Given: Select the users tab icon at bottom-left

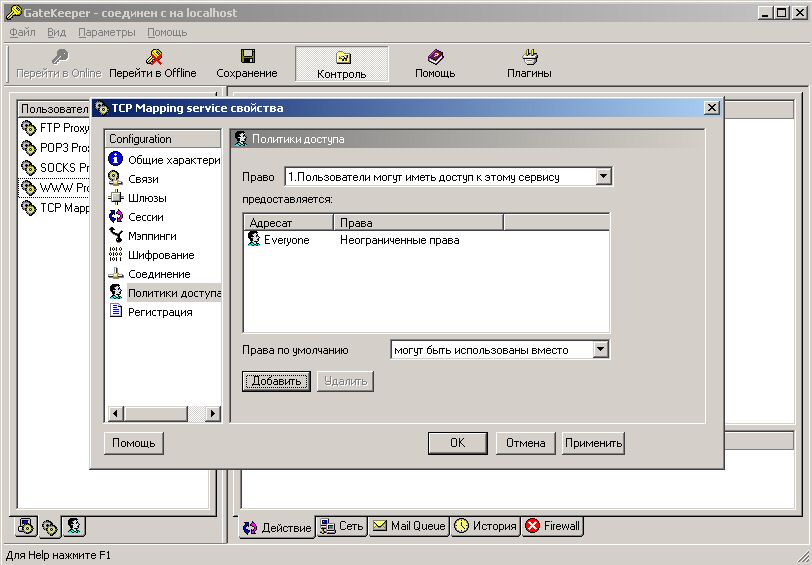Looking at the screenshot, I should click(74, 526).
